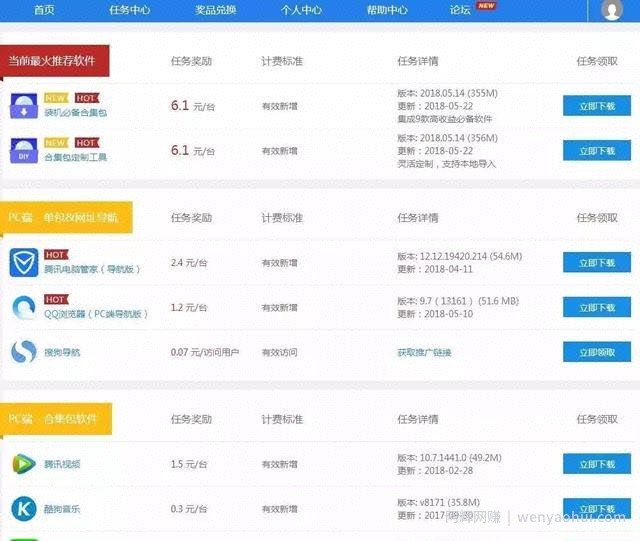
Task: Click the 当前最火推荐软件 red banner
Action: (55, 61)
